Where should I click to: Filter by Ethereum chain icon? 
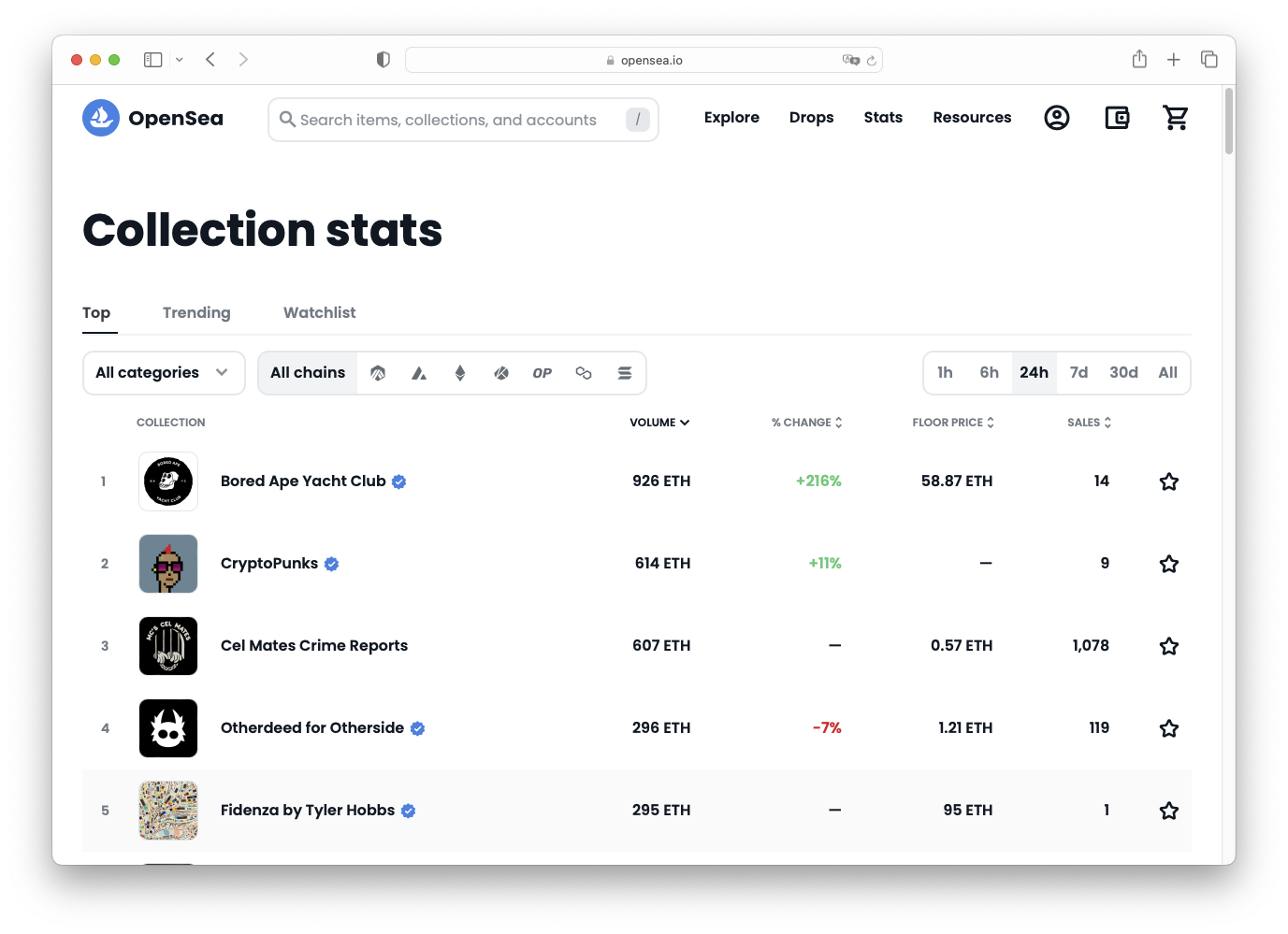click(x=460, y=373)
